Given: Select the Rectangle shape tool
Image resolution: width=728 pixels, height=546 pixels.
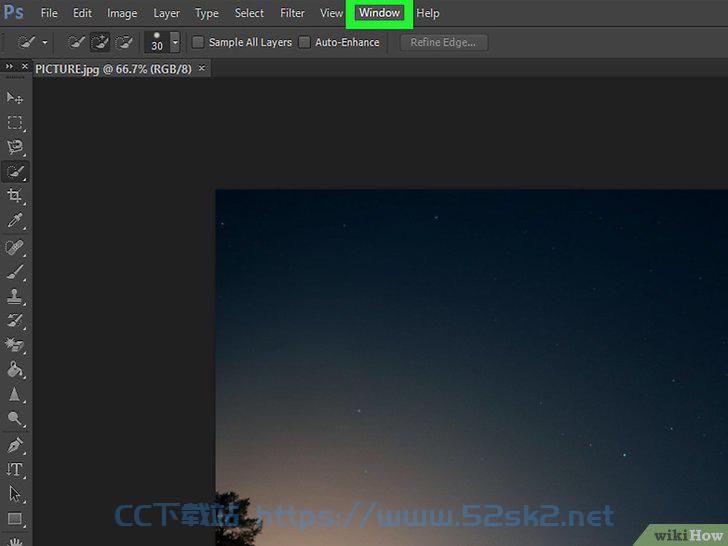Looking at the screenshot, I should tap(14, 518).
